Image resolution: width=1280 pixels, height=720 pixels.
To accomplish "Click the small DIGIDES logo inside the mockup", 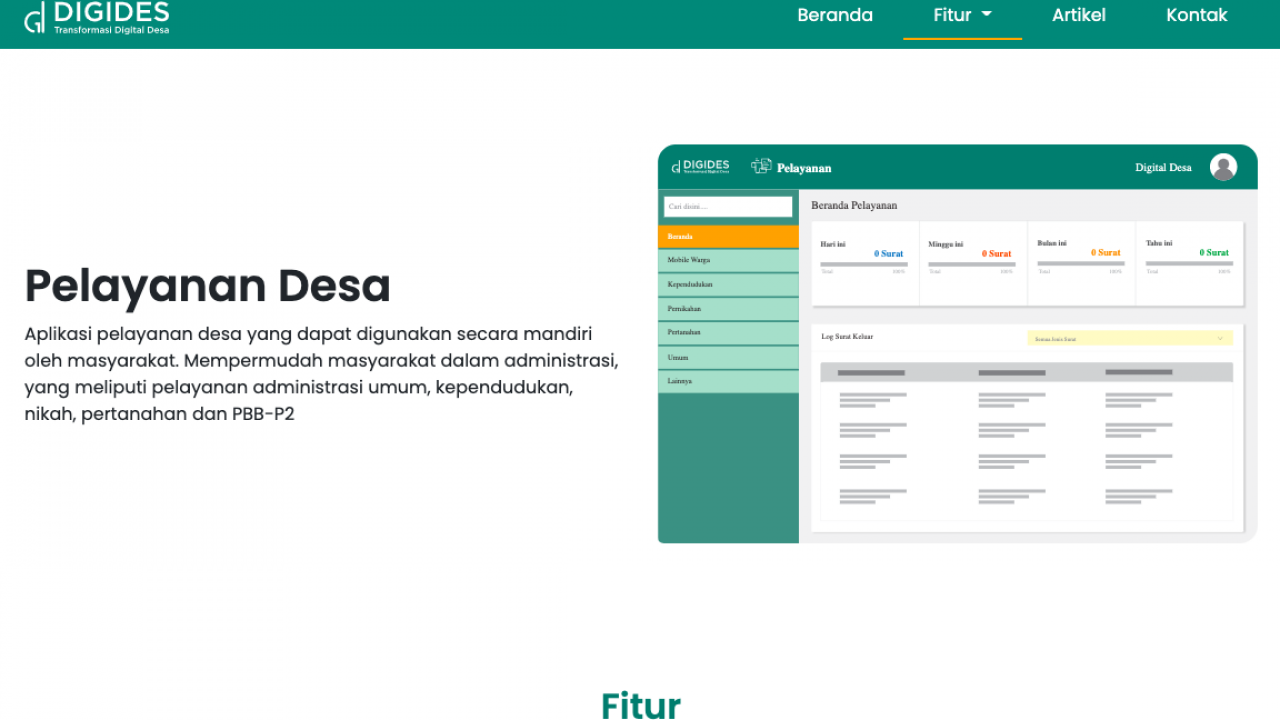I will click(x=700, y=167).
